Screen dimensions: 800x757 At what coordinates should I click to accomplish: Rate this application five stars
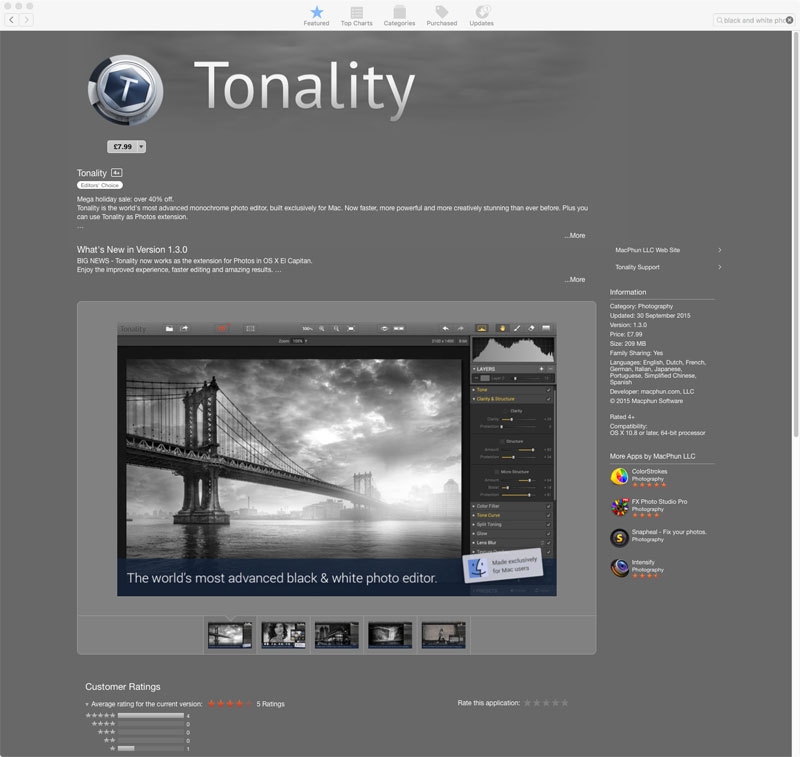coord(564,703)
